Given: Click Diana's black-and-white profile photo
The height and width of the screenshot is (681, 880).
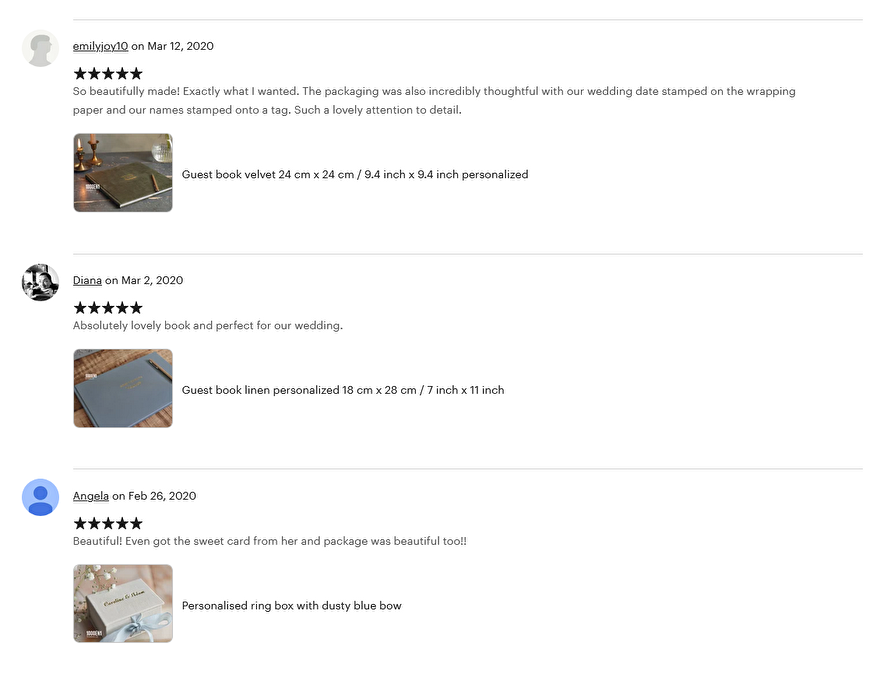Looking at the screenshot, I should (40, 282).
